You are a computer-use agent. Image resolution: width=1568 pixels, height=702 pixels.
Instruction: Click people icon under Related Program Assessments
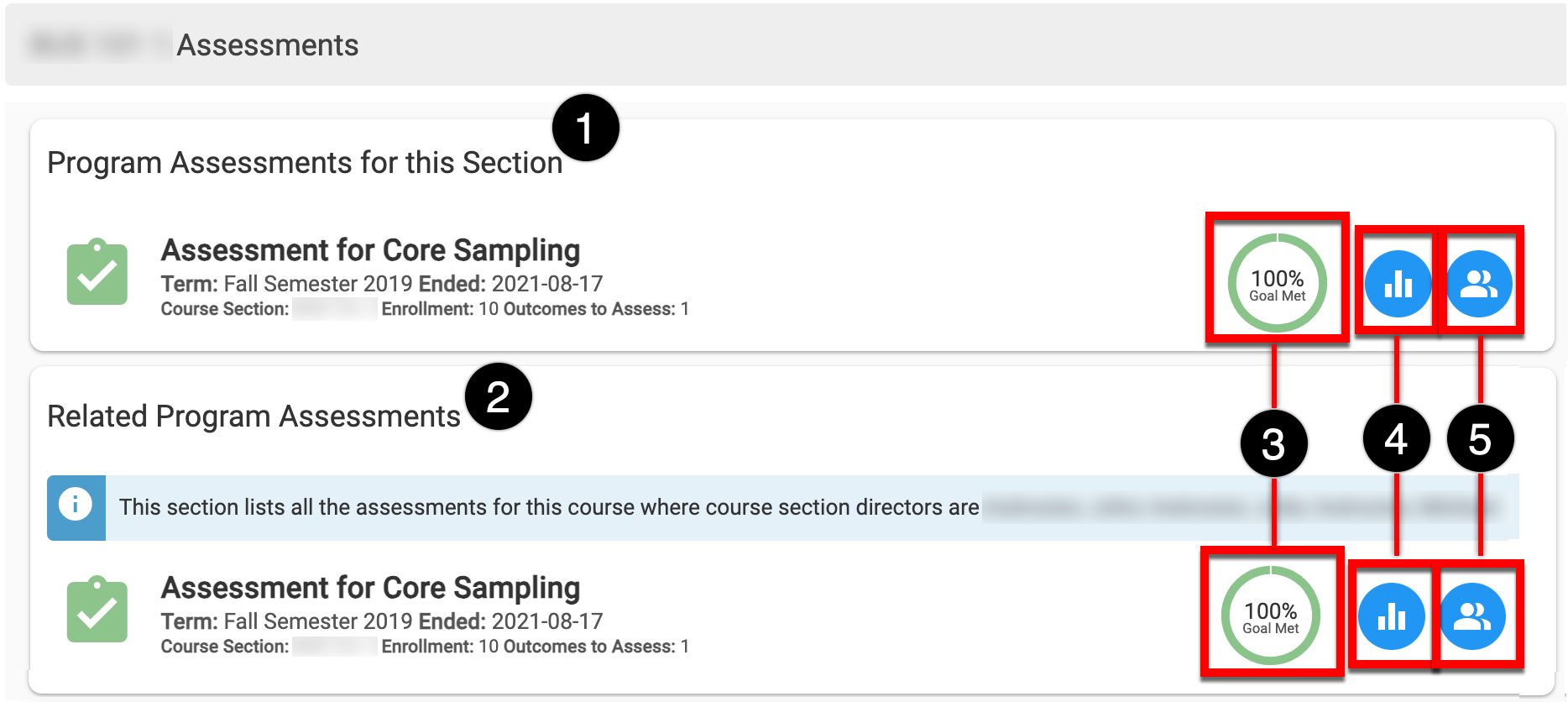point(1472,617)
